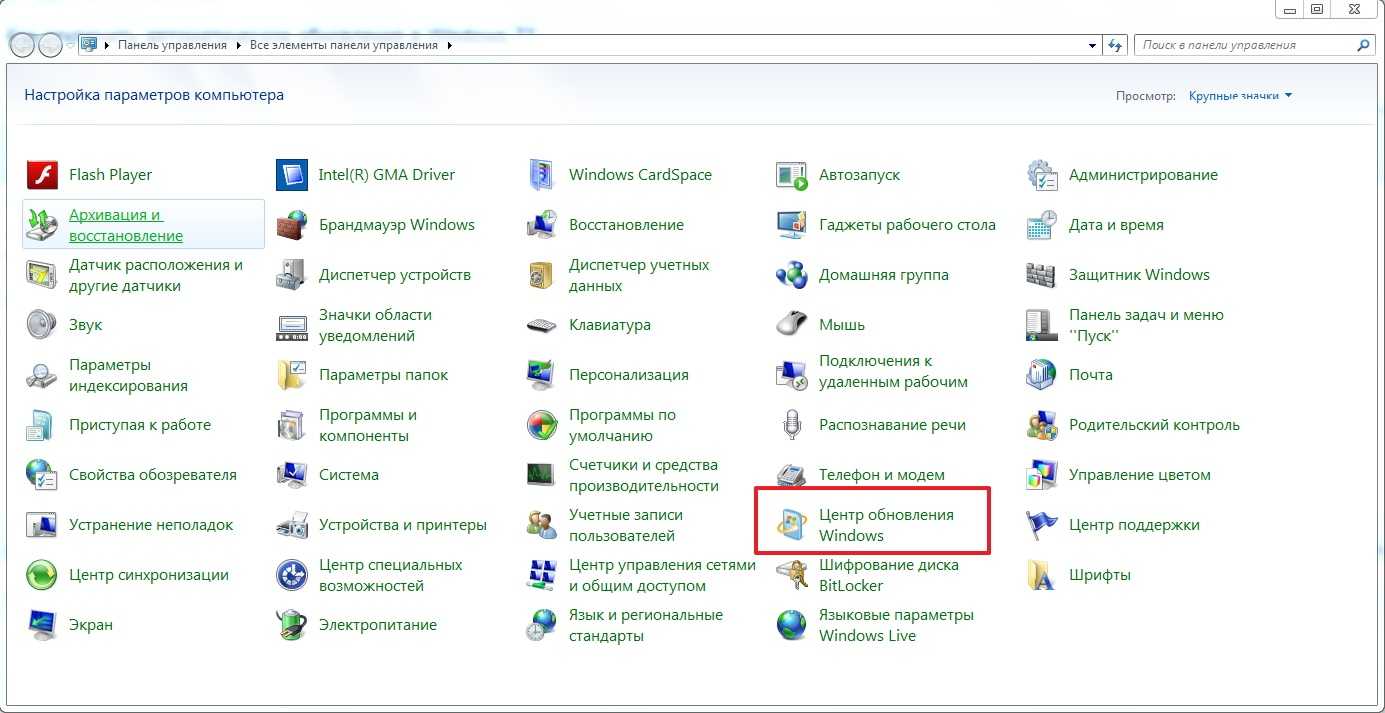The image size is (1385, 713).
Task: Open the Защитник Windows icon
Action: [x=1041, y=275]
